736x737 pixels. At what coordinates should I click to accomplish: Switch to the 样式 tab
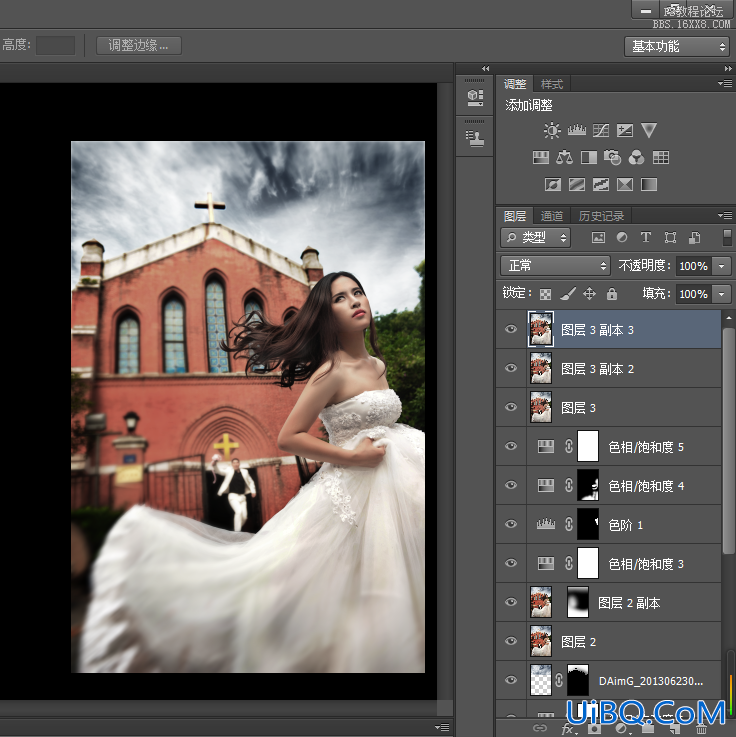coord(552,84)
